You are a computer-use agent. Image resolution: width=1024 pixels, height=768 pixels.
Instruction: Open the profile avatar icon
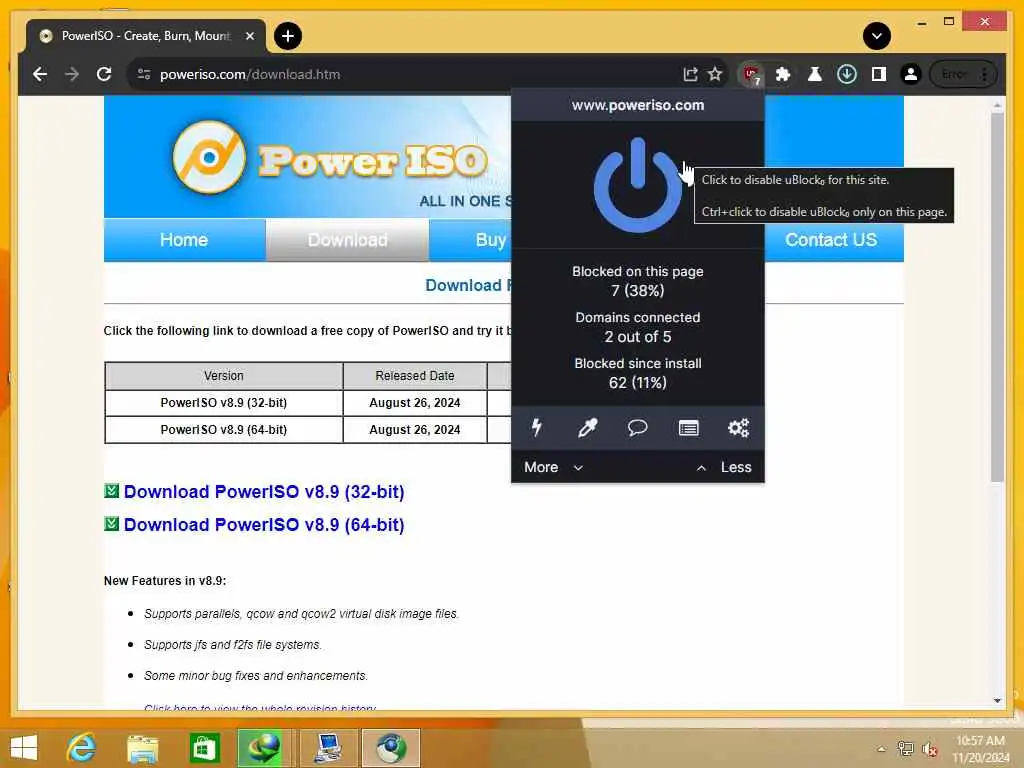pos(910,74)
